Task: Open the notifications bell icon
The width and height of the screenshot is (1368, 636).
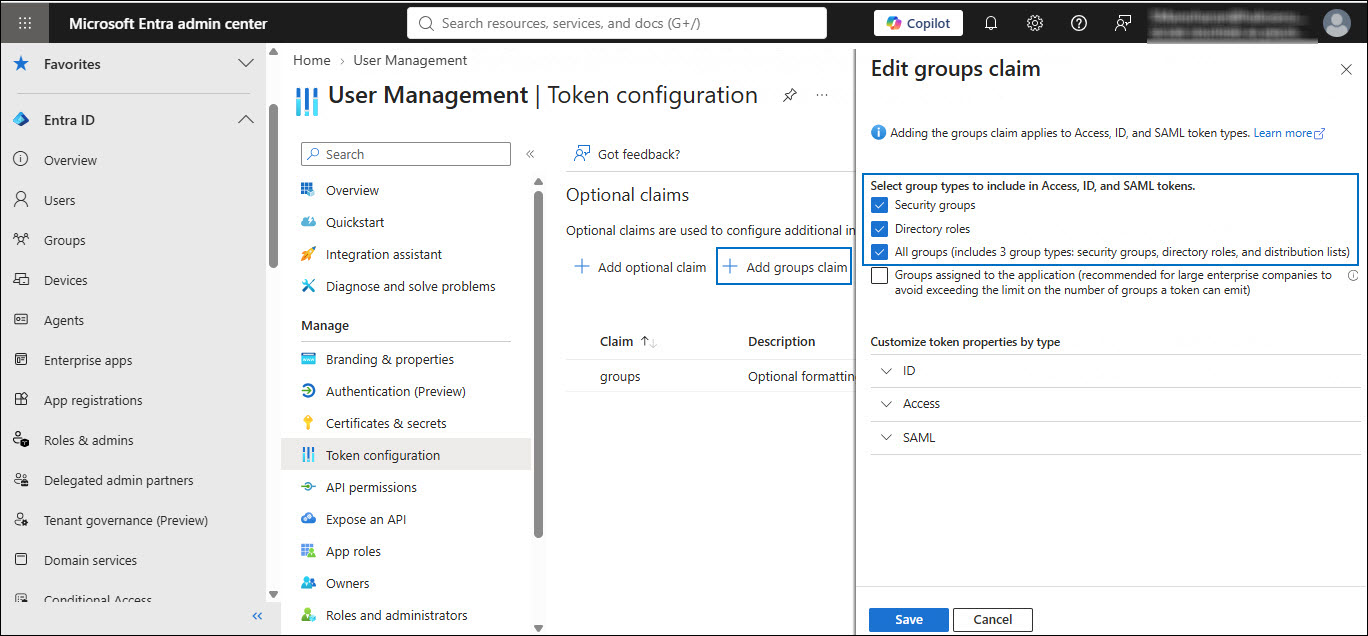Action: point(991,23)
